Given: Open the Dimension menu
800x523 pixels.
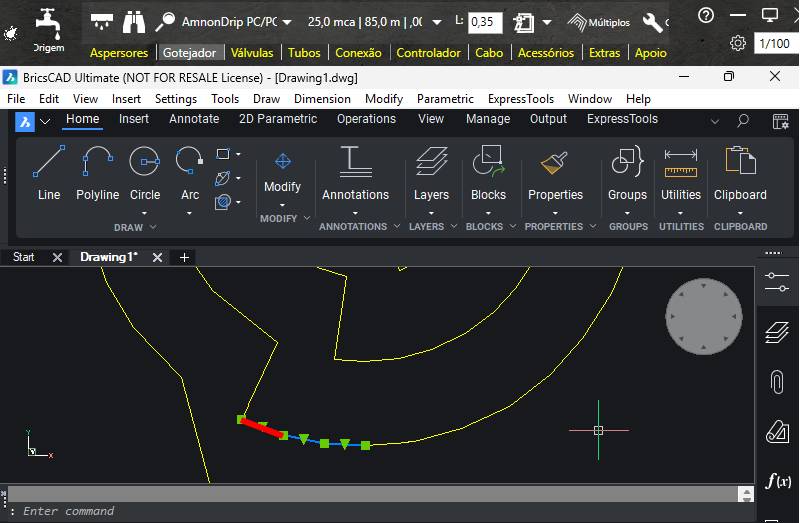Looking at the screenshot, I should (x=322, y=99).
